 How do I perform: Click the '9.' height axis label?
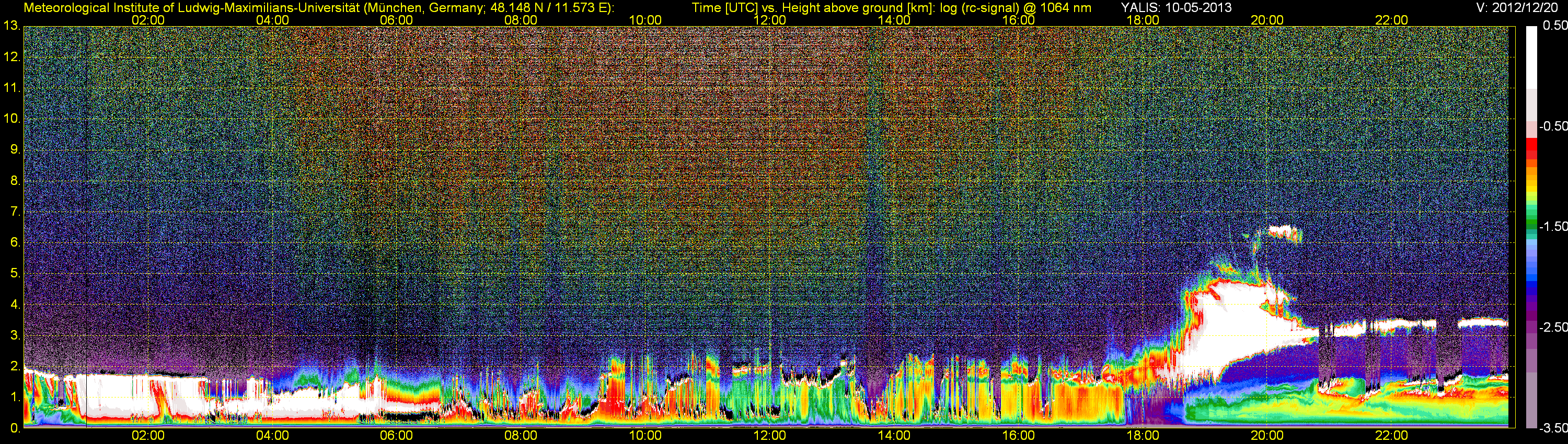(x=15, y=149)
